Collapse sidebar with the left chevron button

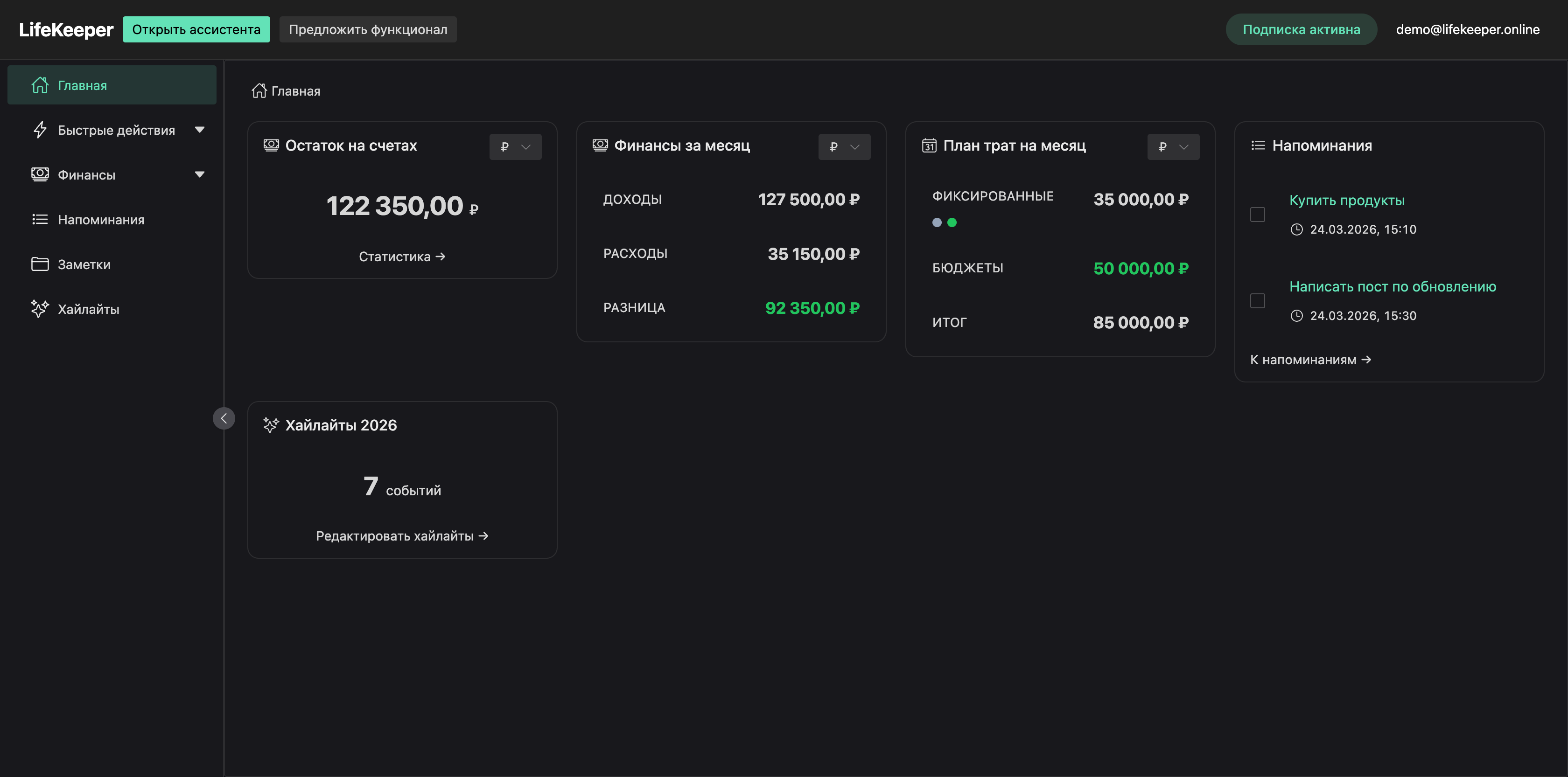[224, 418]
